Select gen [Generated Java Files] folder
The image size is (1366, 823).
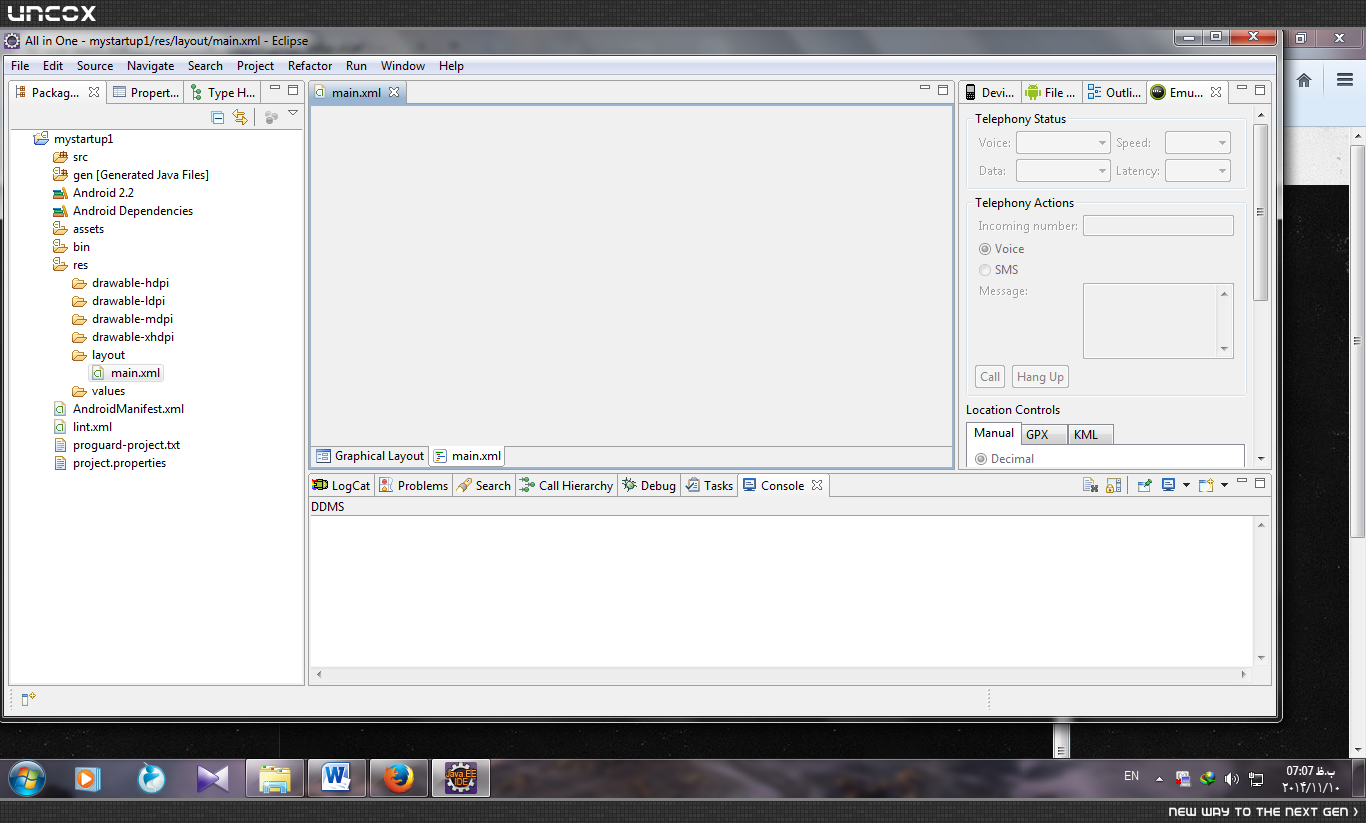point(131,175)
